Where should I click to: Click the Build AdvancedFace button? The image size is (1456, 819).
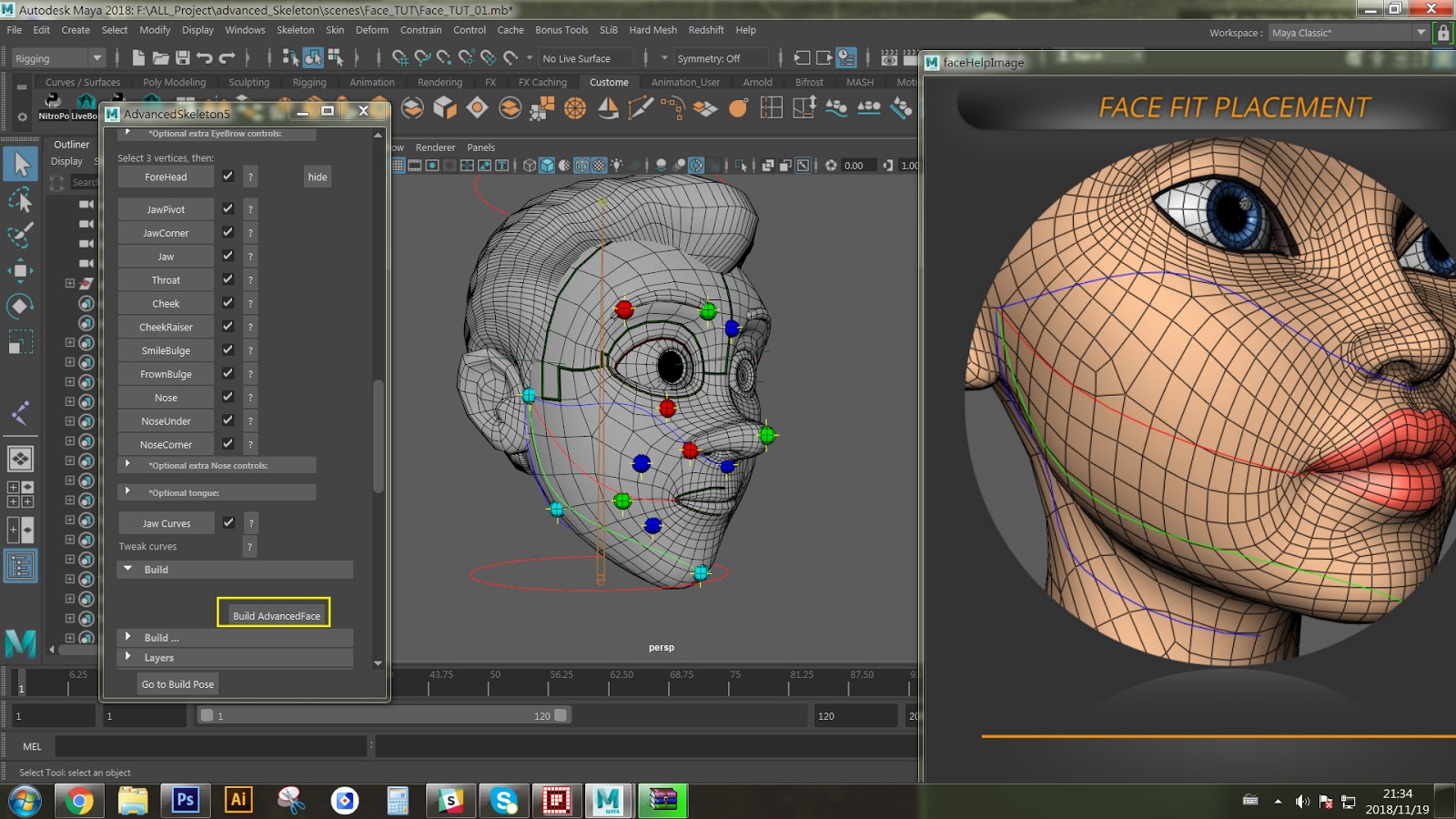(274, 613)
